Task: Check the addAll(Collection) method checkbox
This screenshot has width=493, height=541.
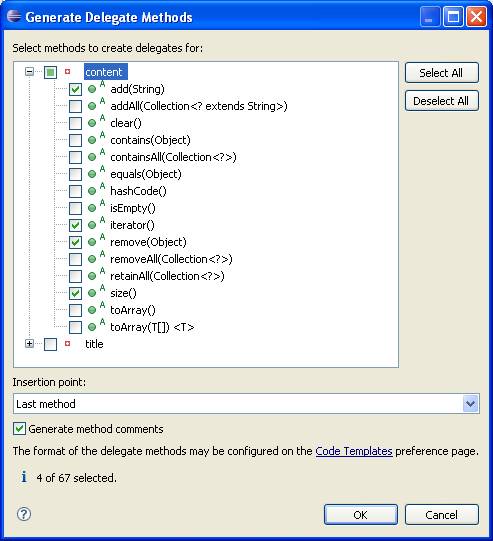Action: (x=75, y=106)
